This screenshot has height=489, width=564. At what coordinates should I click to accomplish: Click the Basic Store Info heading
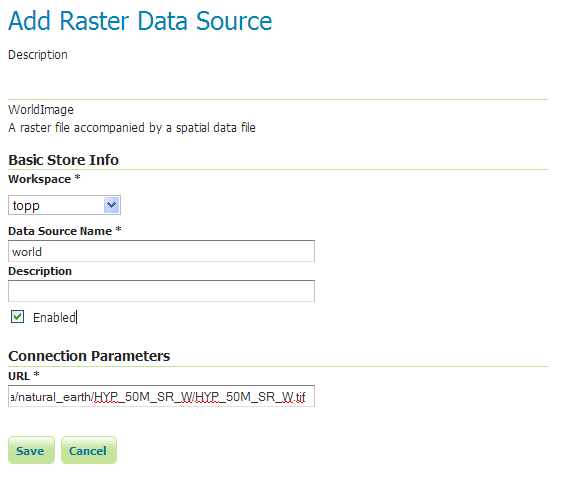click(x=63, y=160)
